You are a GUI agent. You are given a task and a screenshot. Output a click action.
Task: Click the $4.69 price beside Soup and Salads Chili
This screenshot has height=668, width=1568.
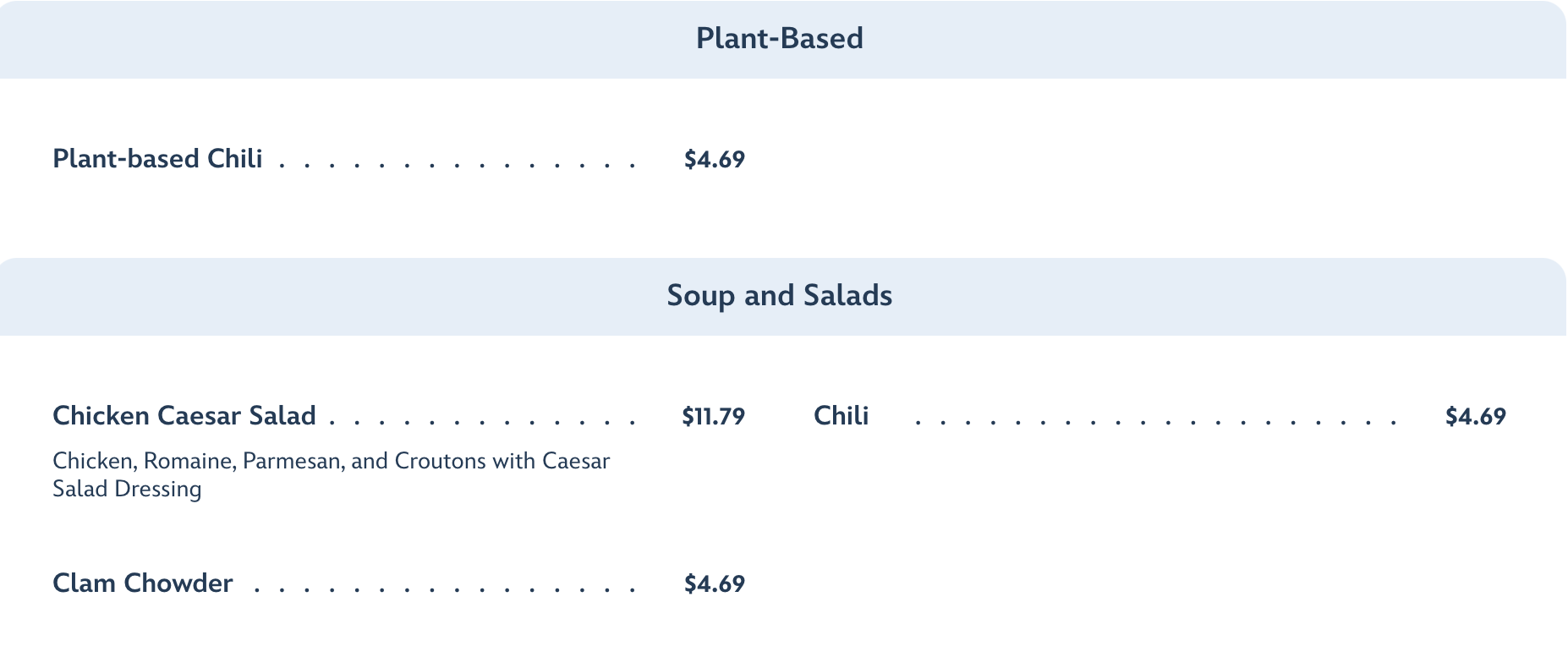(x=1475, y=417)
